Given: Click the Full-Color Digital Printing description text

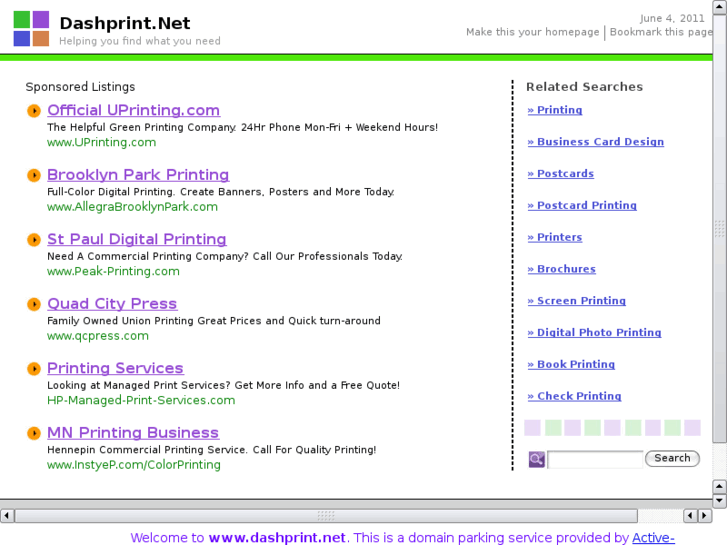Looking at the screenshot, I should click(x=221, y=192).
